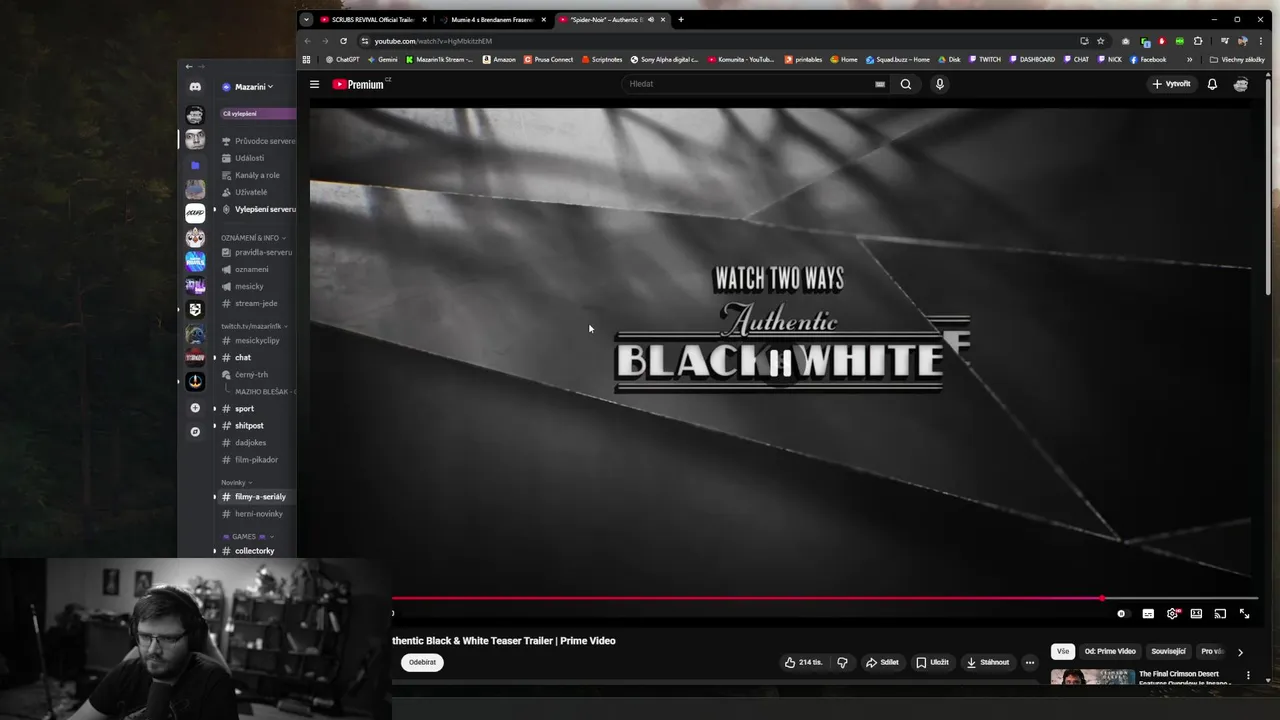Open Chrome three-dot menu
This screenshot has height=720, width=1280.
point(1260,41)
